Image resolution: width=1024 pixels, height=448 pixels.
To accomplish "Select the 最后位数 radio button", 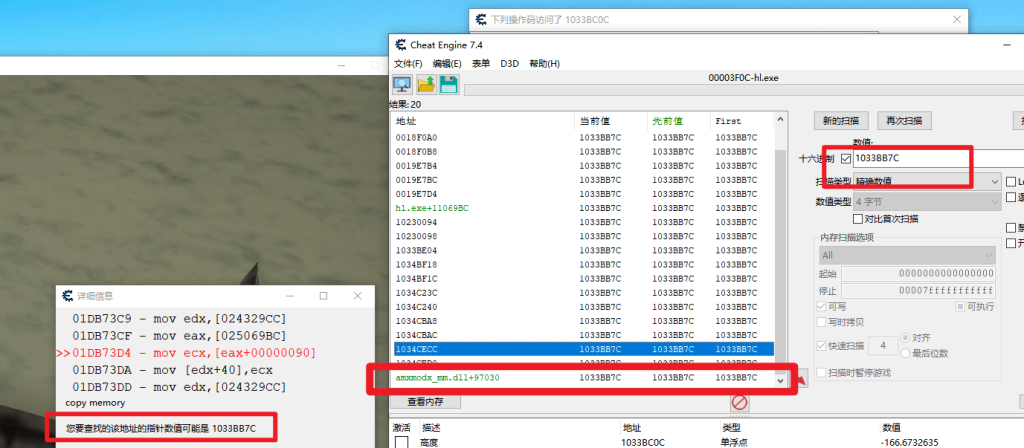I will [906, 353].
